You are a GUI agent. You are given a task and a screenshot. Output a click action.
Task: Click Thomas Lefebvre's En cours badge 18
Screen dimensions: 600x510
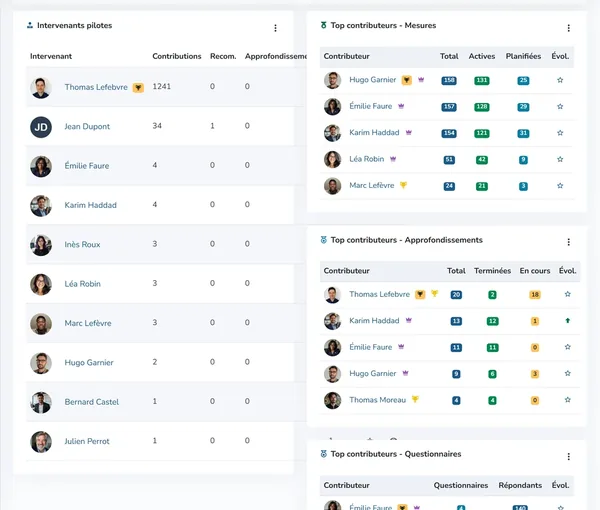535,295
